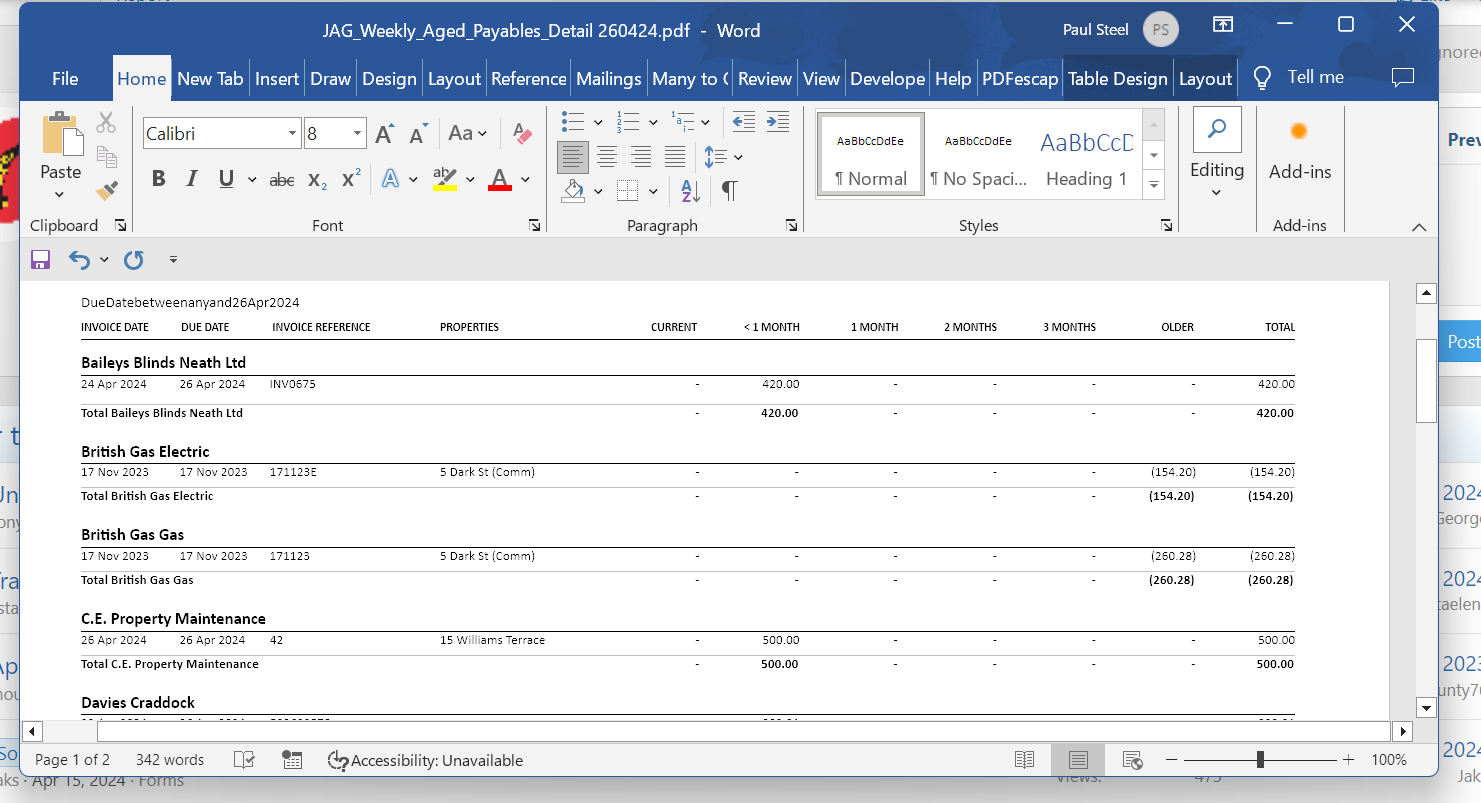1481x803 pixels.
Task: Toggle Align Left
Action: (573, 156)
